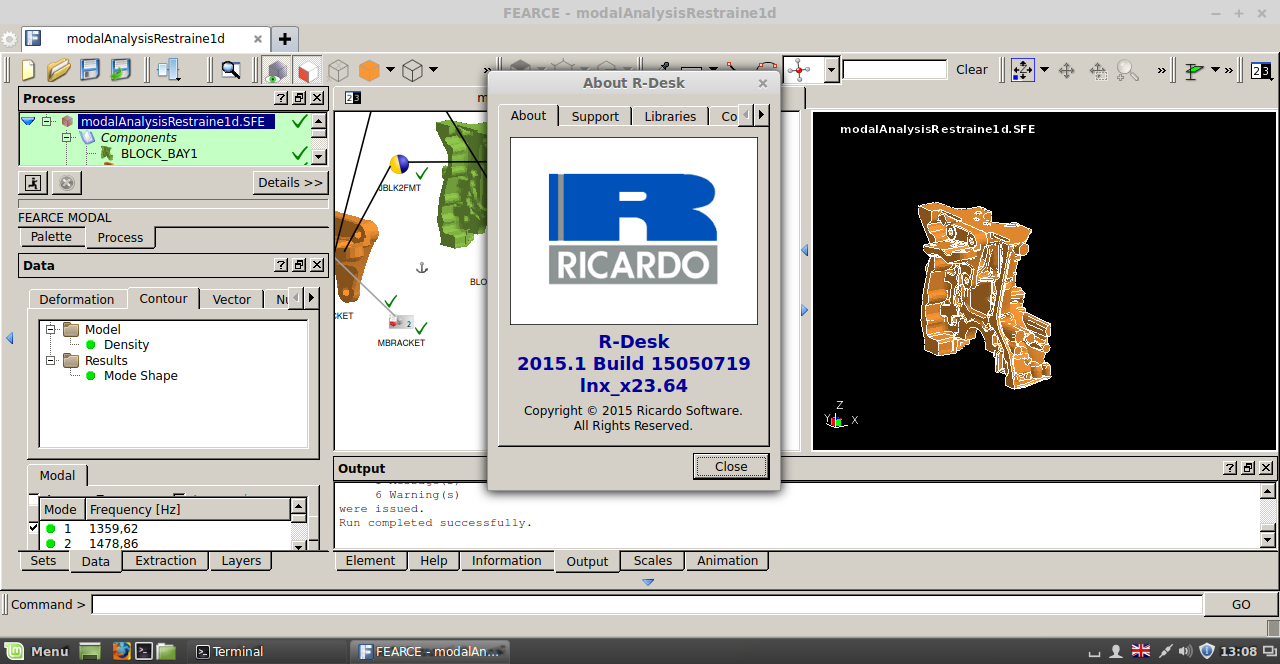This screenshot has height=664, width=1280.
Task: Select the zoom magnifier tool in view toolbar
Action: (1128, 70)
